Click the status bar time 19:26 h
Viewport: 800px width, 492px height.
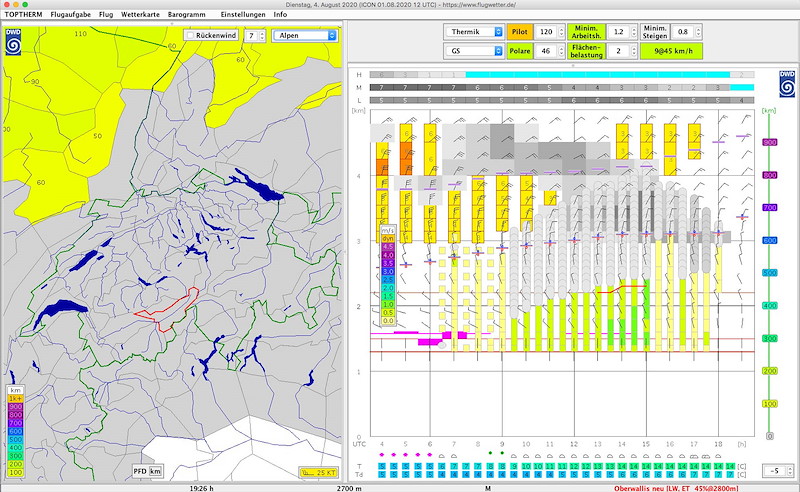coord(202,488)
